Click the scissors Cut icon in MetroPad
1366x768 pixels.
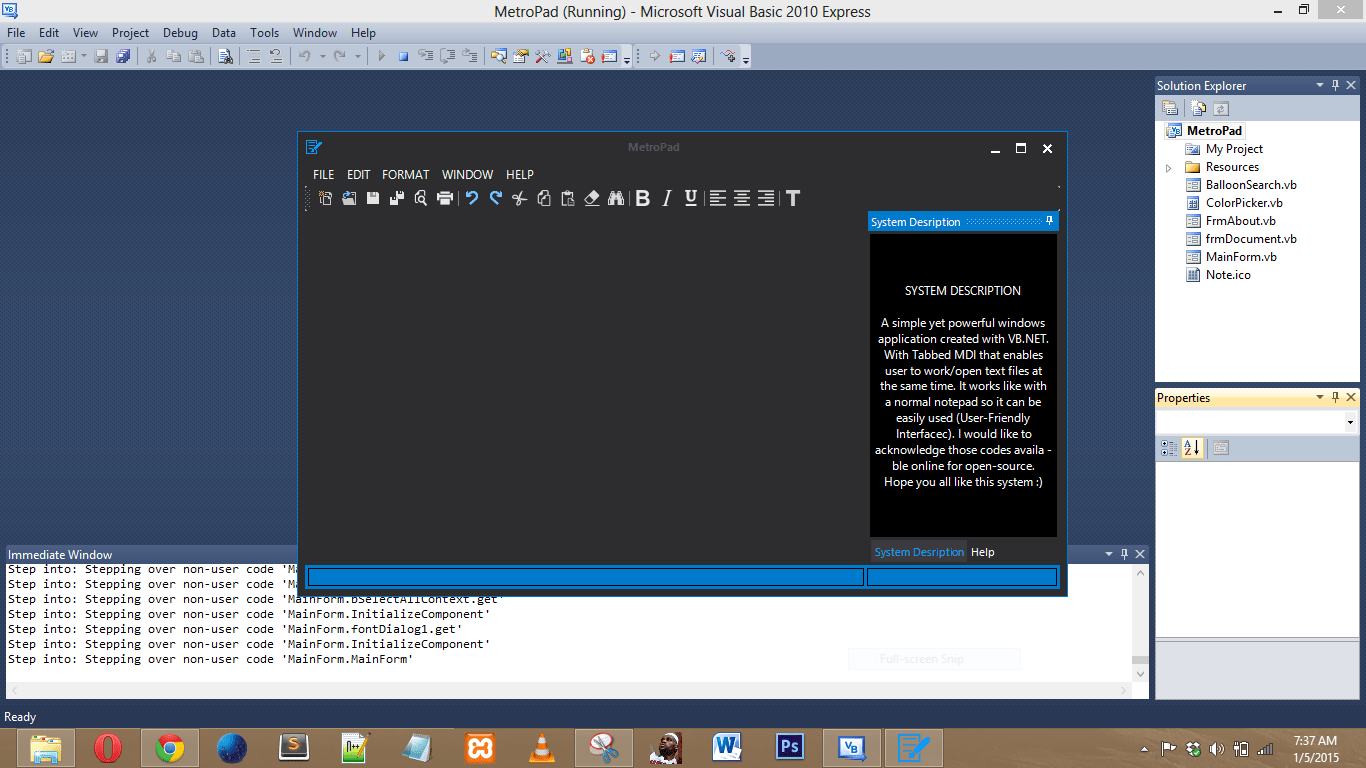[x=519, y=198]
